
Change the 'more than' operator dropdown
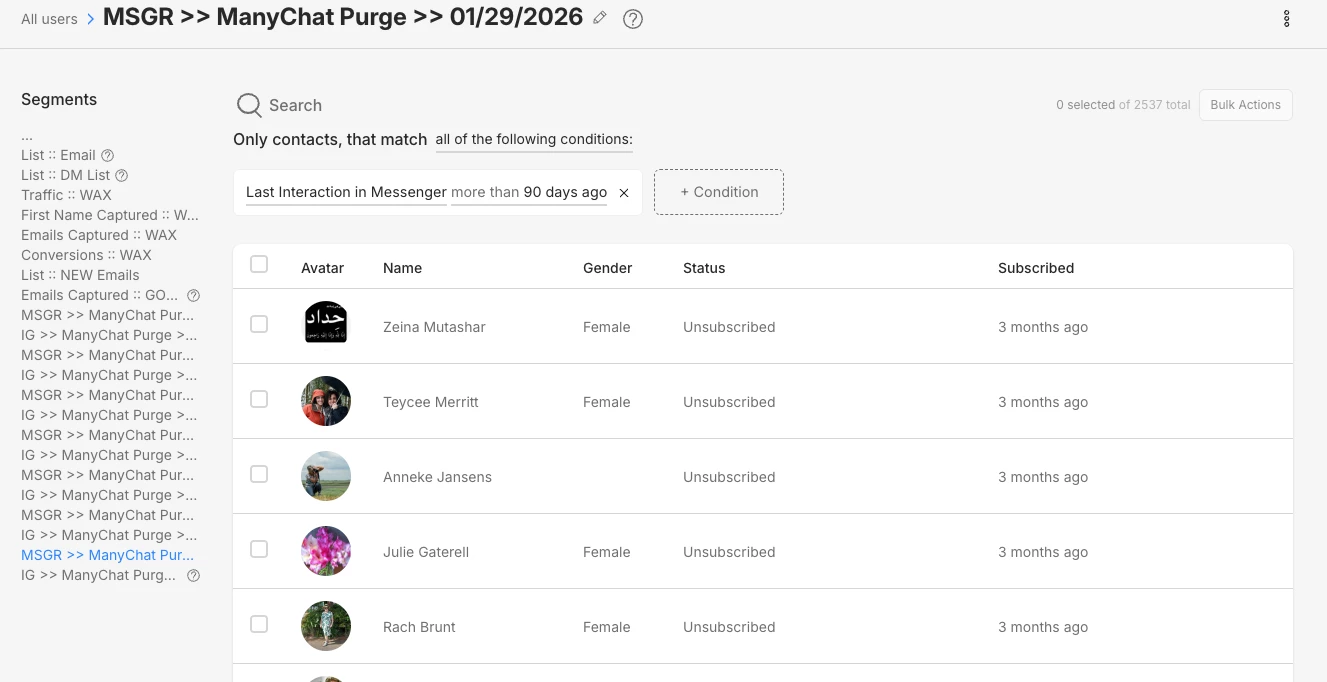(485, 192)
